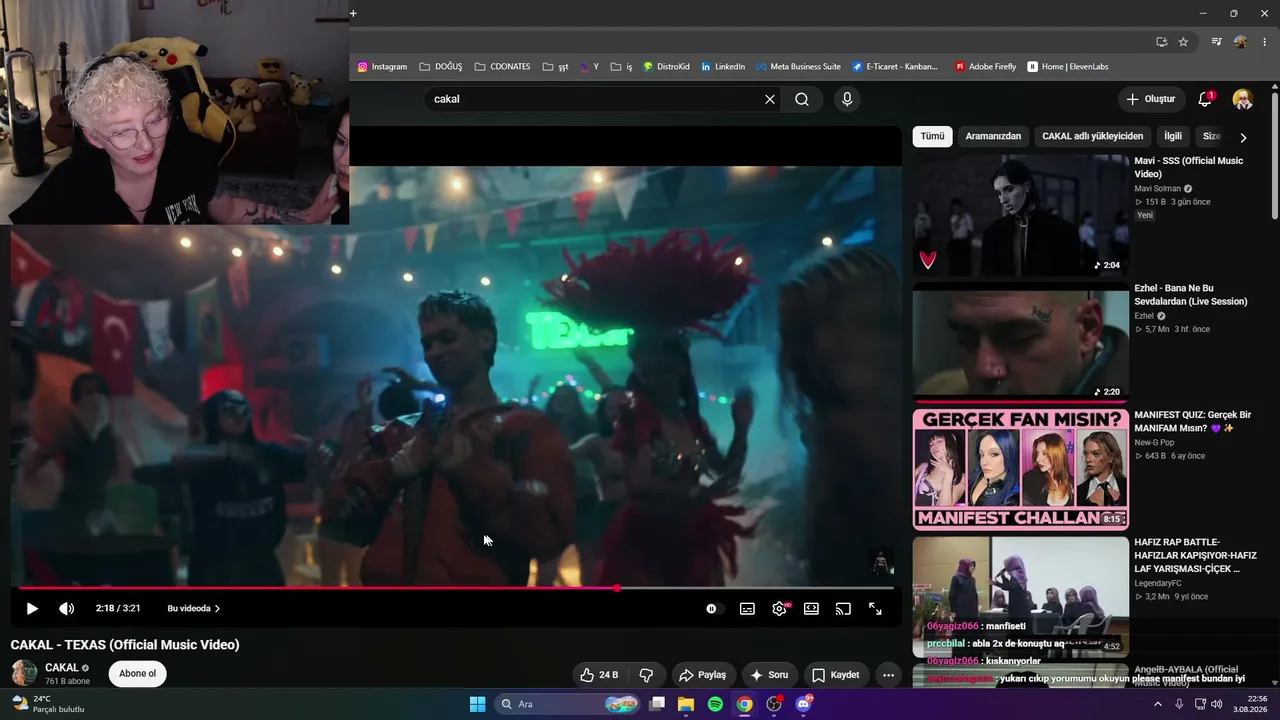Cast the video to a TV
The width and height of the screenshot is (1280, 720).
point(843,608)
